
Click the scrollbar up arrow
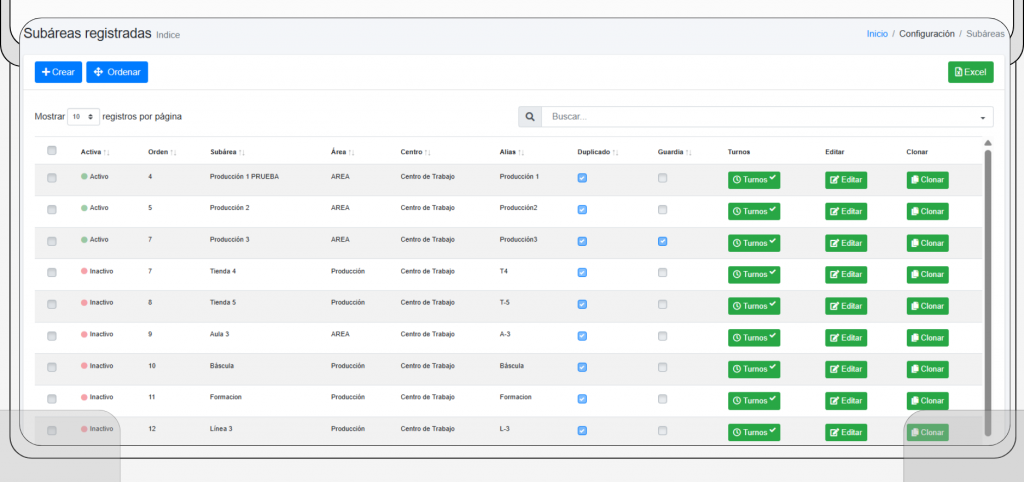(x=987, y=142)
